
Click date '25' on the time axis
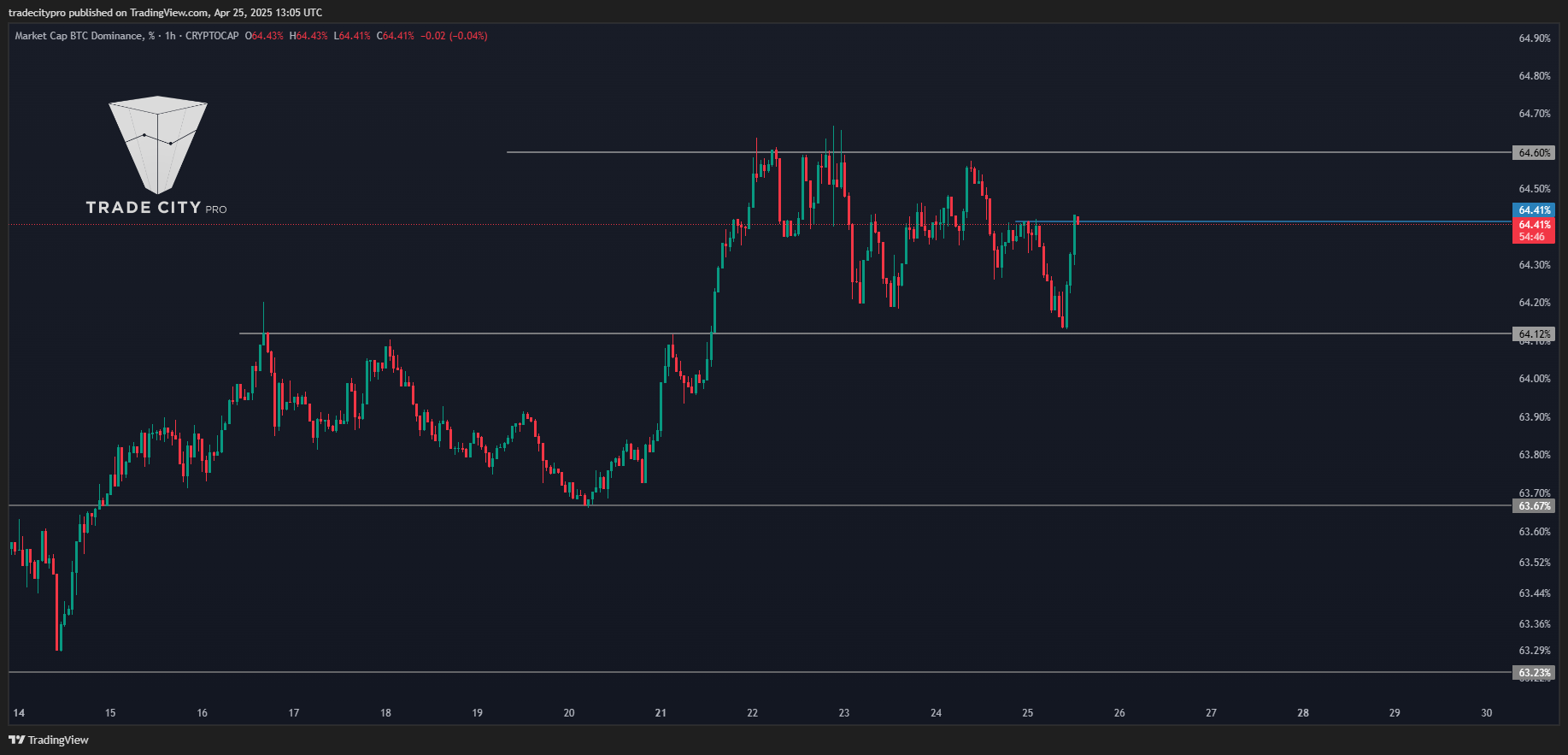tap(1028, 713)
